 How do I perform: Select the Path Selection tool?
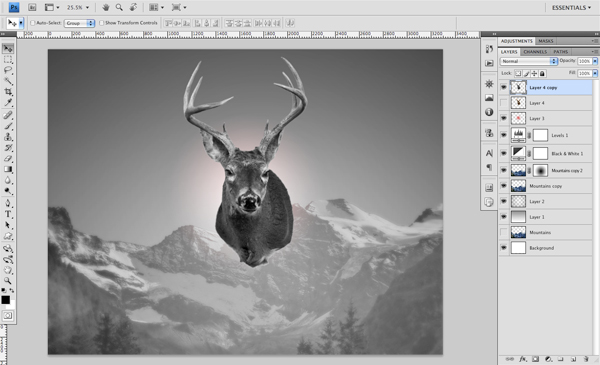point(8,225)
